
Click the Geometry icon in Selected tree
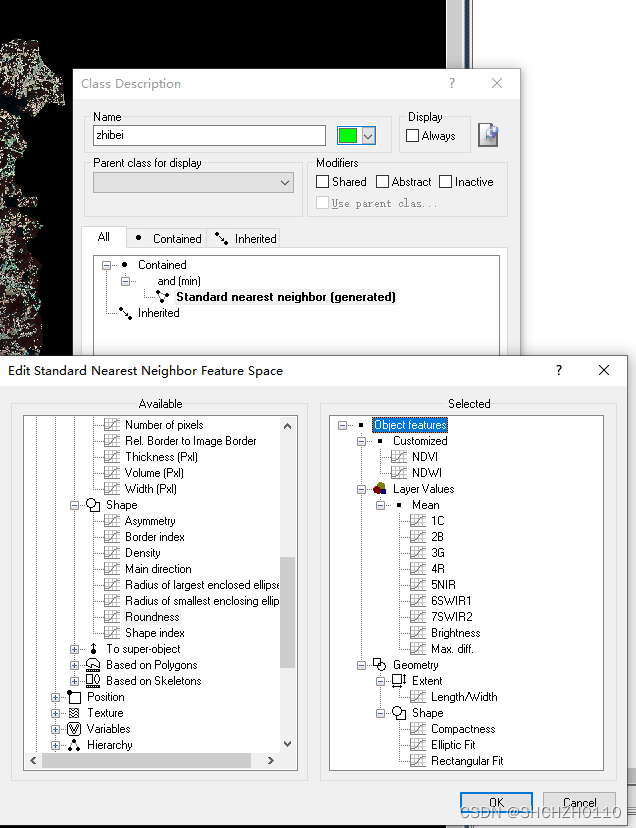379,665
